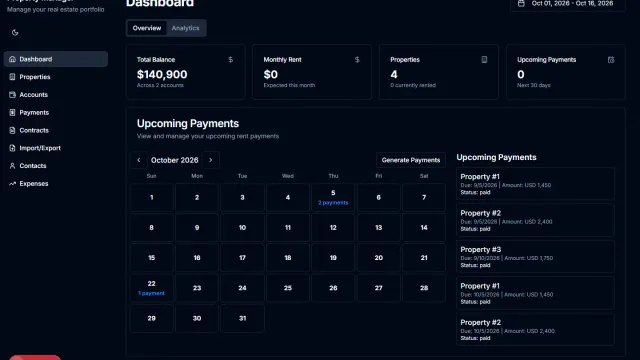Click 'Expected this month' text
This screenshot has width=640, height=360.
(x=289, y=85)
